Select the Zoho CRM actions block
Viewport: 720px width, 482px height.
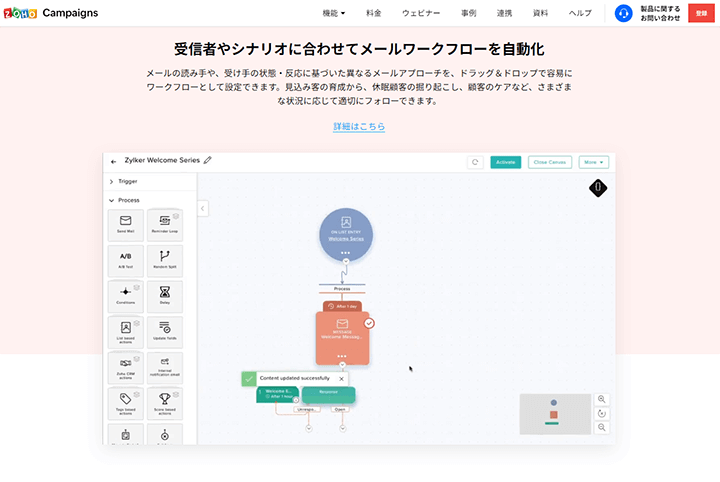pos(125,368)
